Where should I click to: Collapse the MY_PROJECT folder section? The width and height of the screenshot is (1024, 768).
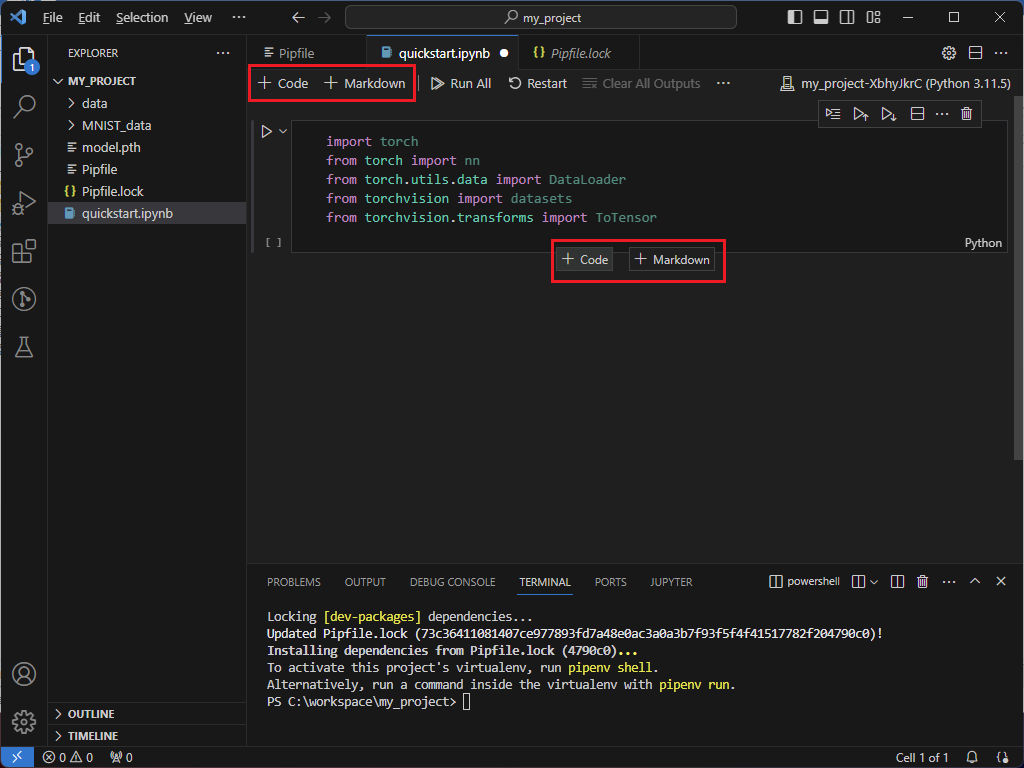pyautogui.click(x=148, y=81)
